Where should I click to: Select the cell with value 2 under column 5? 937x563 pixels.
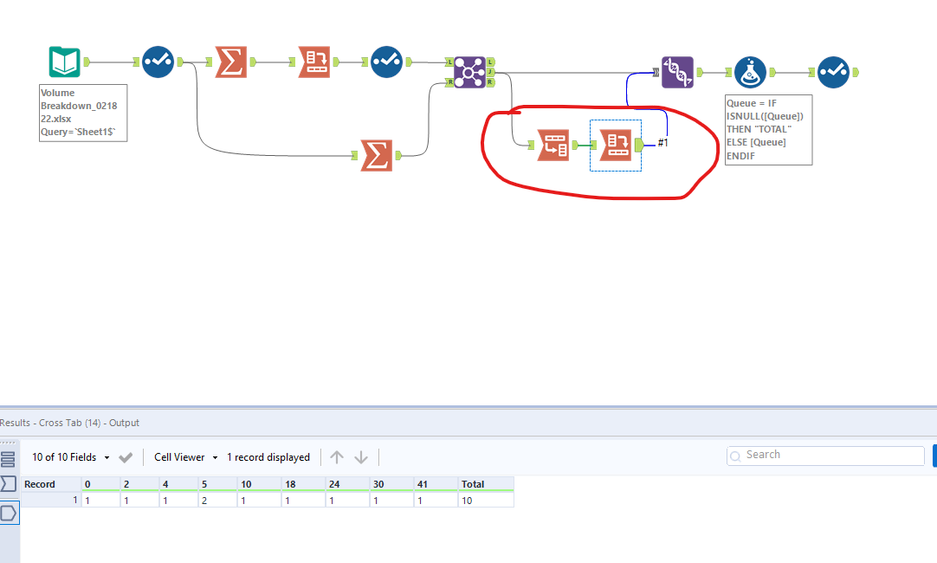tap(218, 500)
